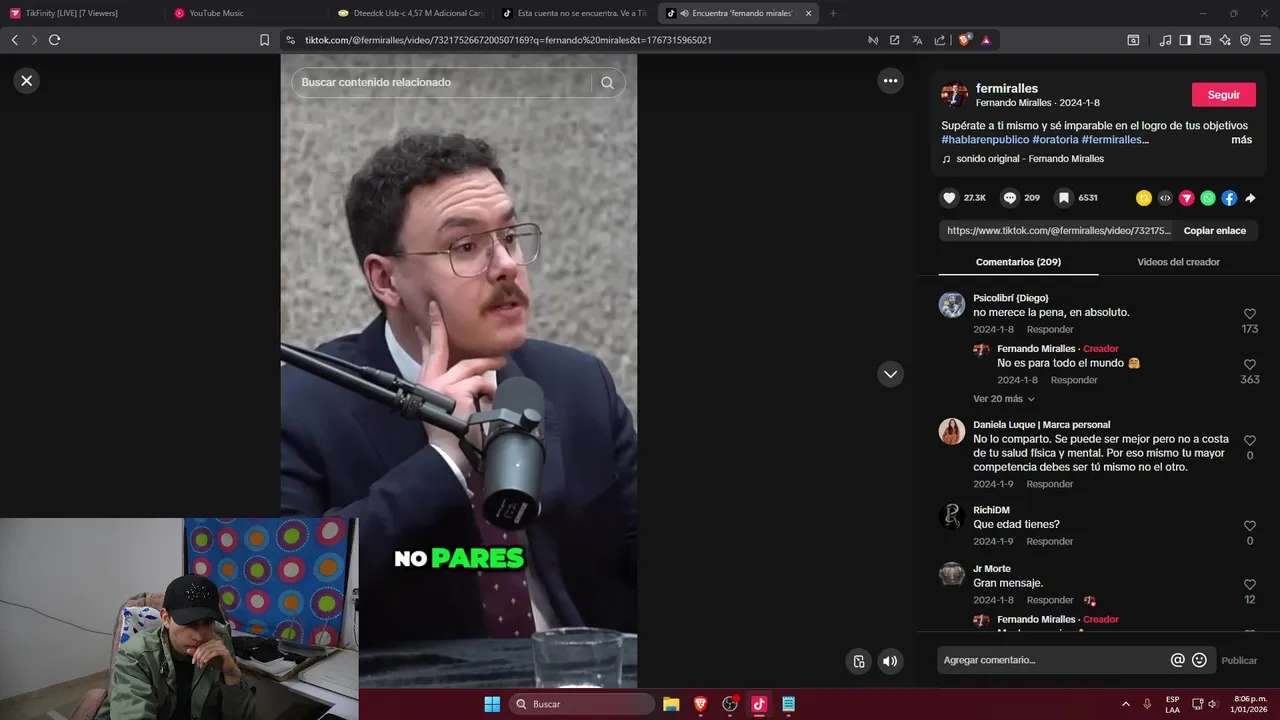This screenshot has height=720, width=1280.
Task: Click the search magnifier in related content bar
Action: (607, 83)
